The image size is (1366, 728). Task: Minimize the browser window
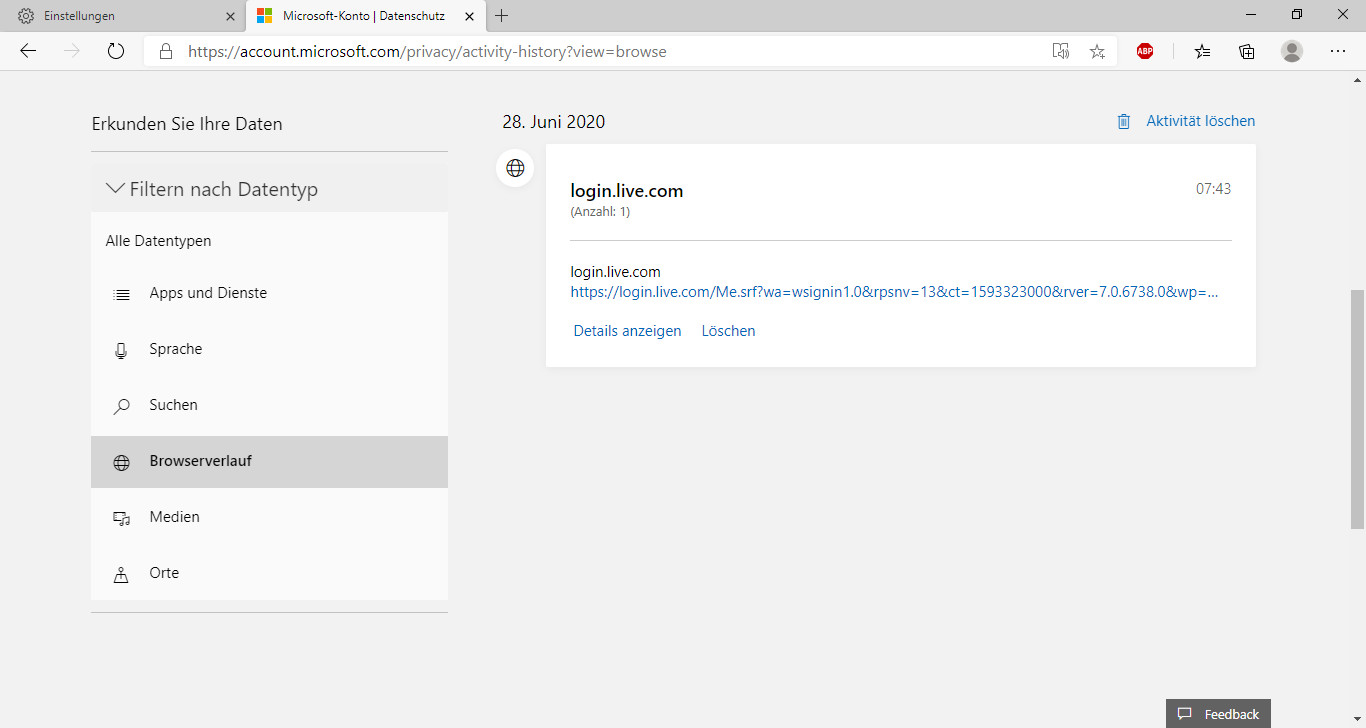(1251, 14)
